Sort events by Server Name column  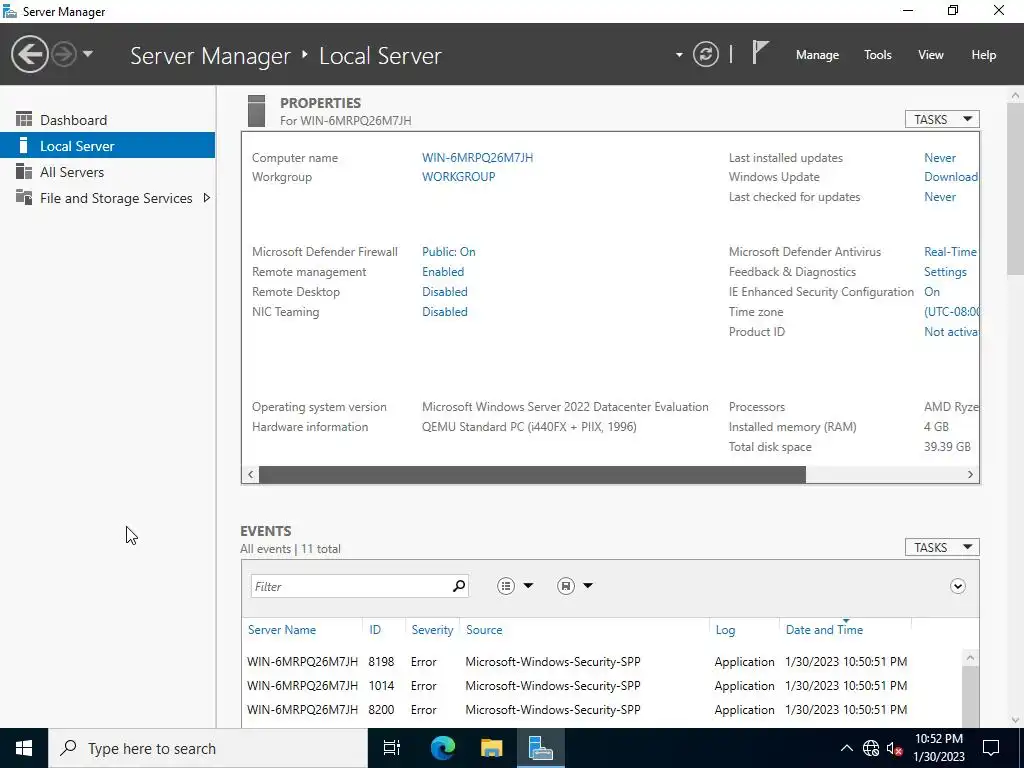pyautogui.click(x=282, y=630)
